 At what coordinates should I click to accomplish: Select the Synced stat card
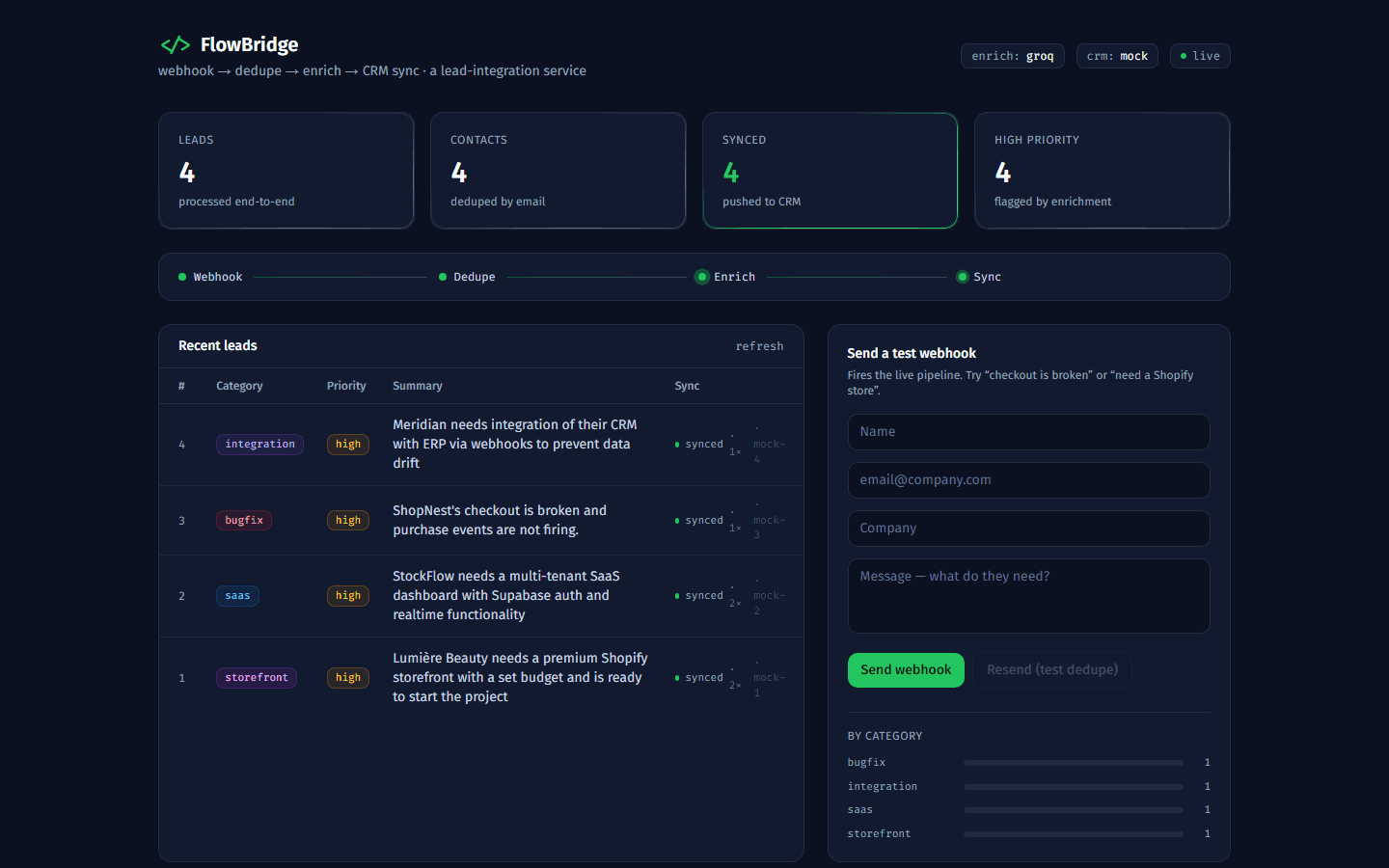coord(831,171)
